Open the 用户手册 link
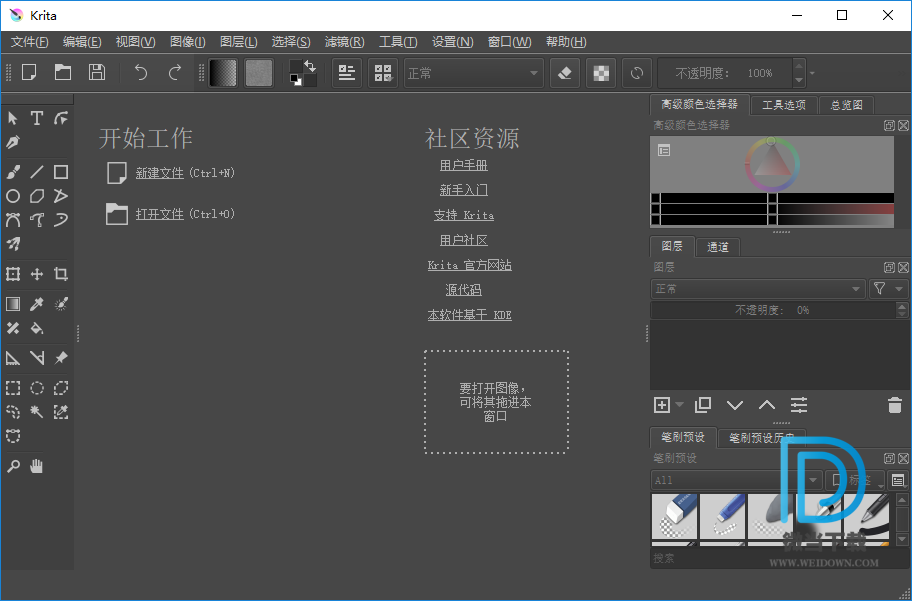Screen dimensions: 912x601 (x=464, y=165)
